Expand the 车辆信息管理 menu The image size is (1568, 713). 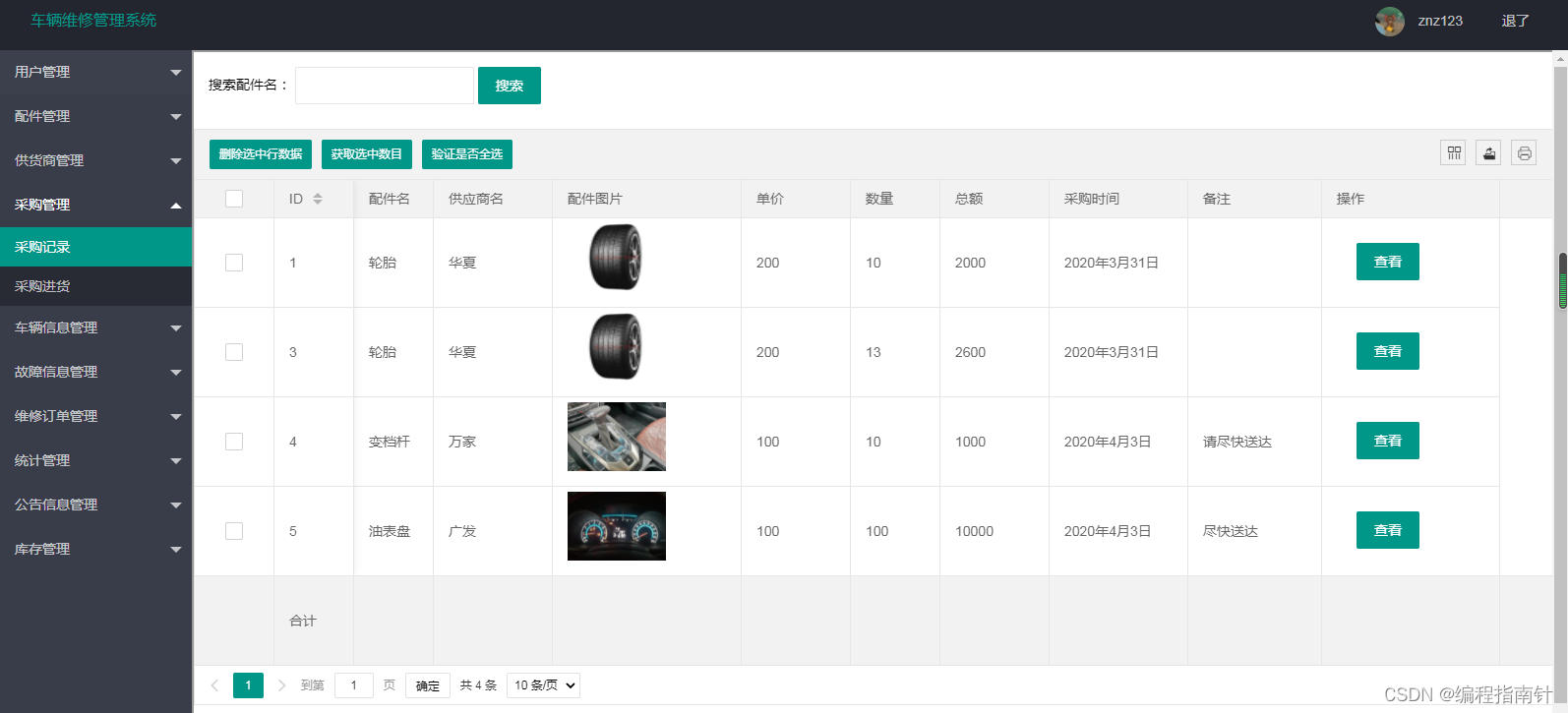tap(95, 327)
